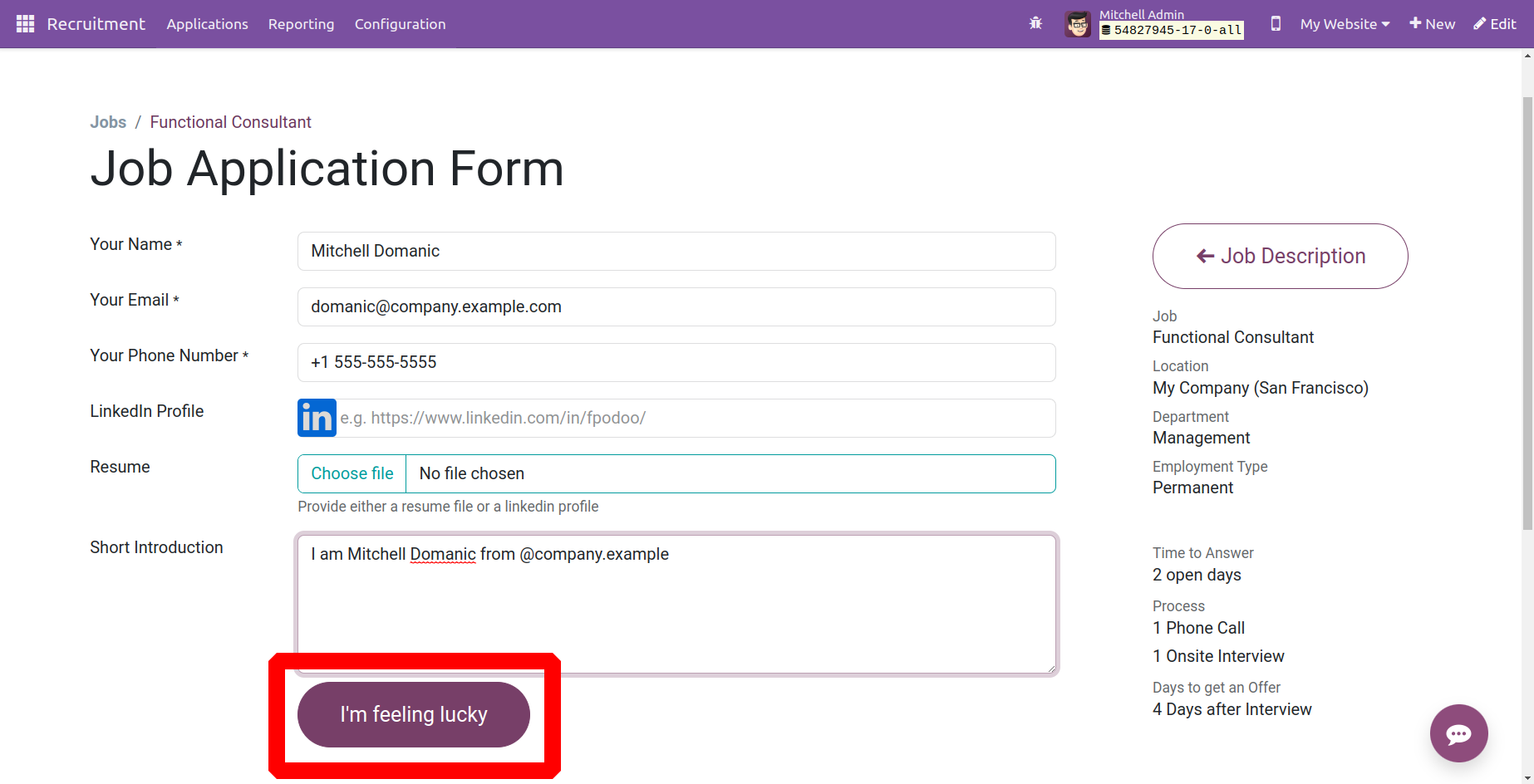Click the 'LinkedIn Profile' label

[146, 411]
